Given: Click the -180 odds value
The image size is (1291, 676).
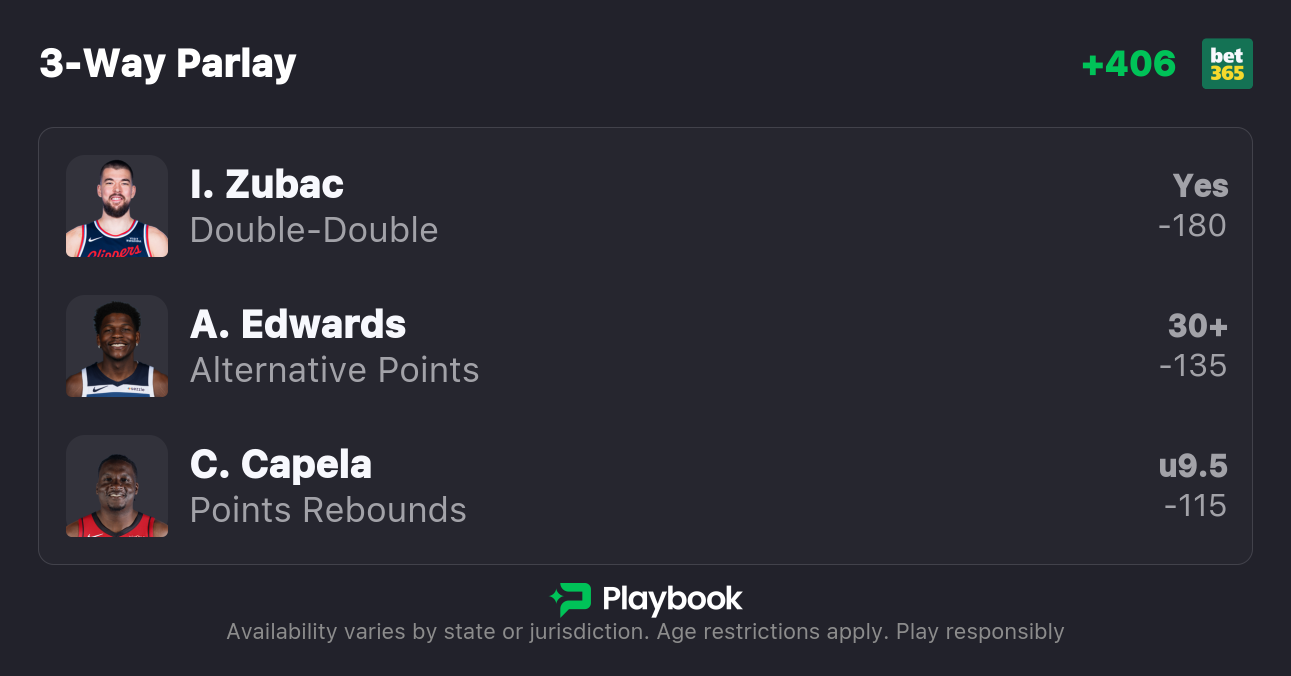Looking at the screenshot, I should 1192,226.
